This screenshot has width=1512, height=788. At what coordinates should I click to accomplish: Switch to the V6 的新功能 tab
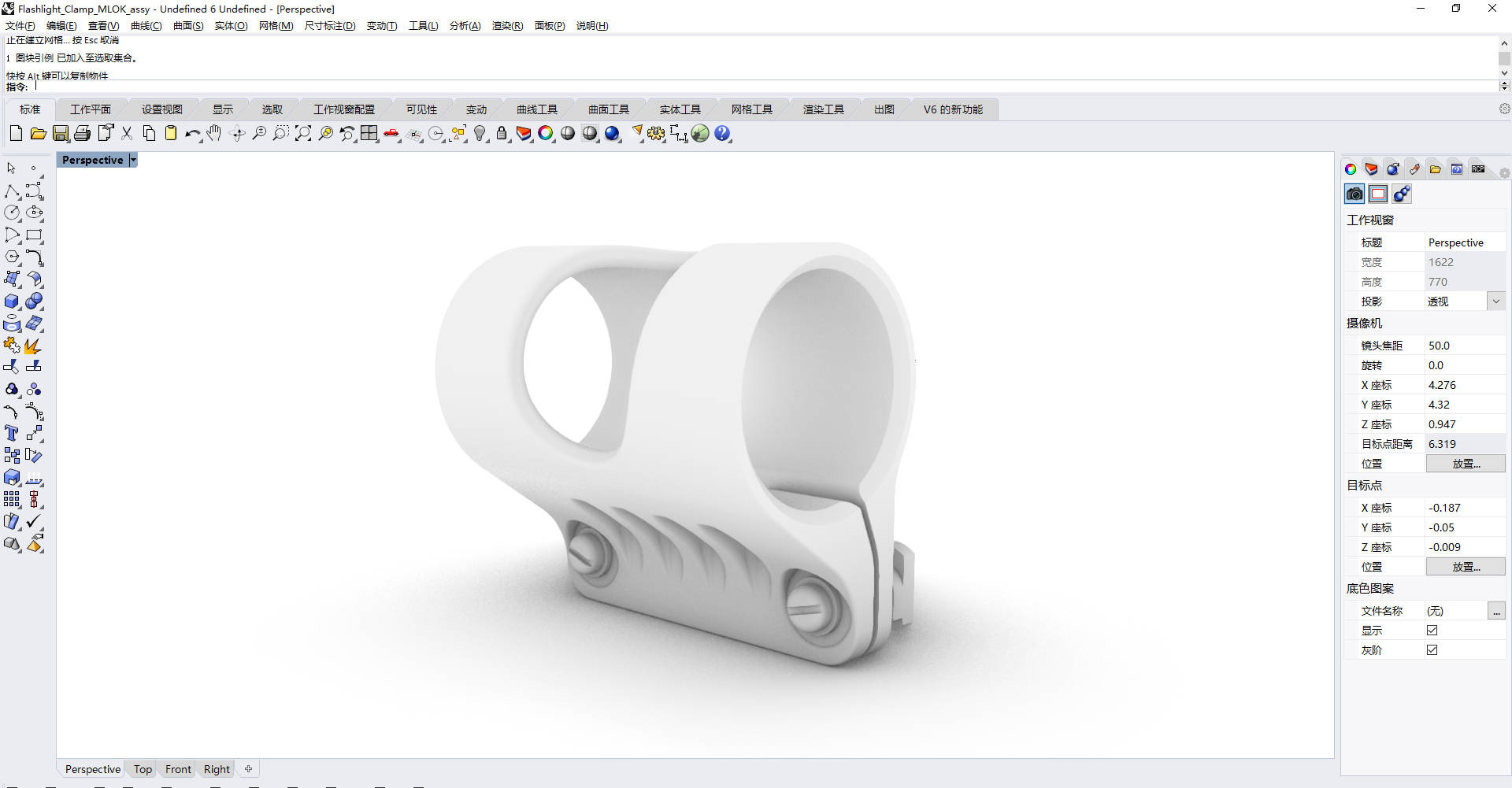[953, 109]
